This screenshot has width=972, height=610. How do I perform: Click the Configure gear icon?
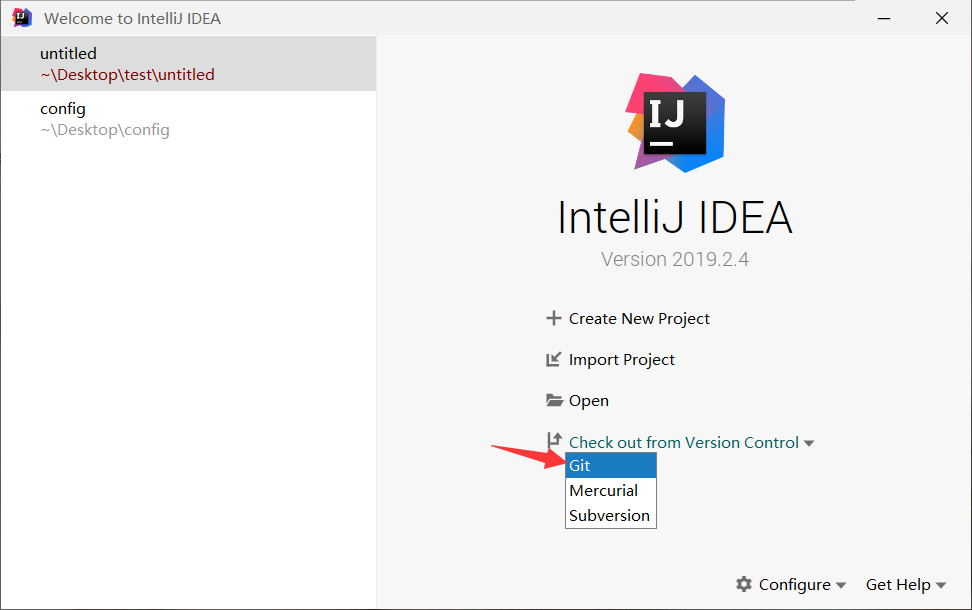[744, 584]
